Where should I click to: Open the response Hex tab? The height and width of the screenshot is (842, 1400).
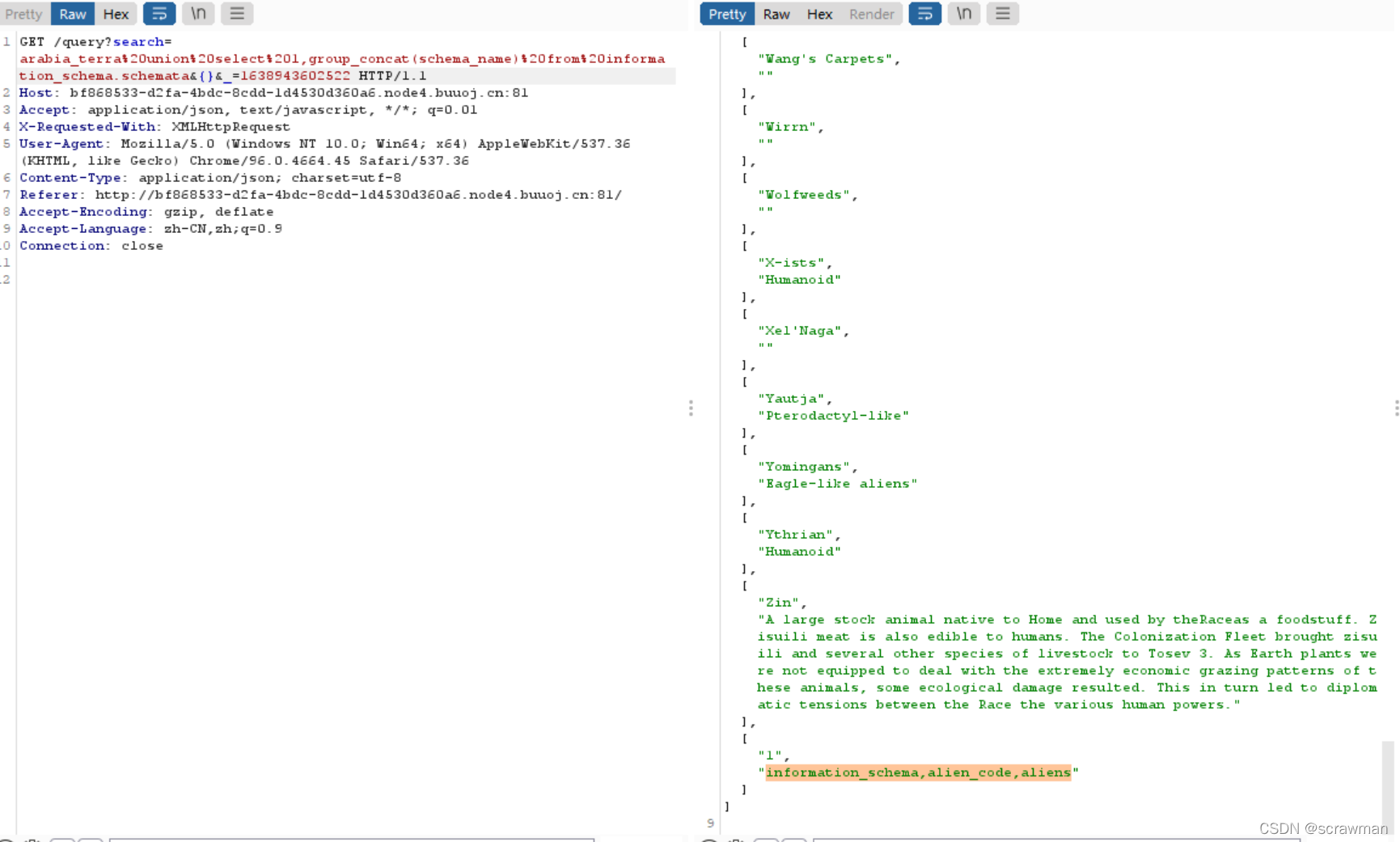(819, 14)
